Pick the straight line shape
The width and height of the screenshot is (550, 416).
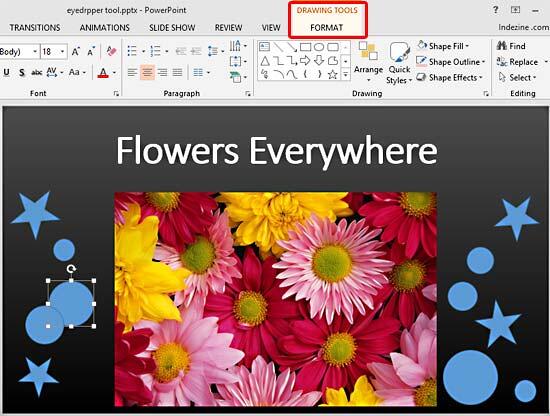click(x=278, y=47)
